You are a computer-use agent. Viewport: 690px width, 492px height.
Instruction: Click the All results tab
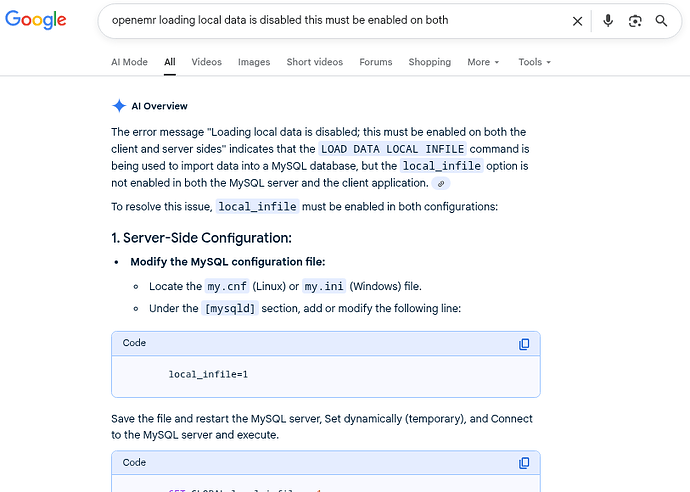pos(170,62)
